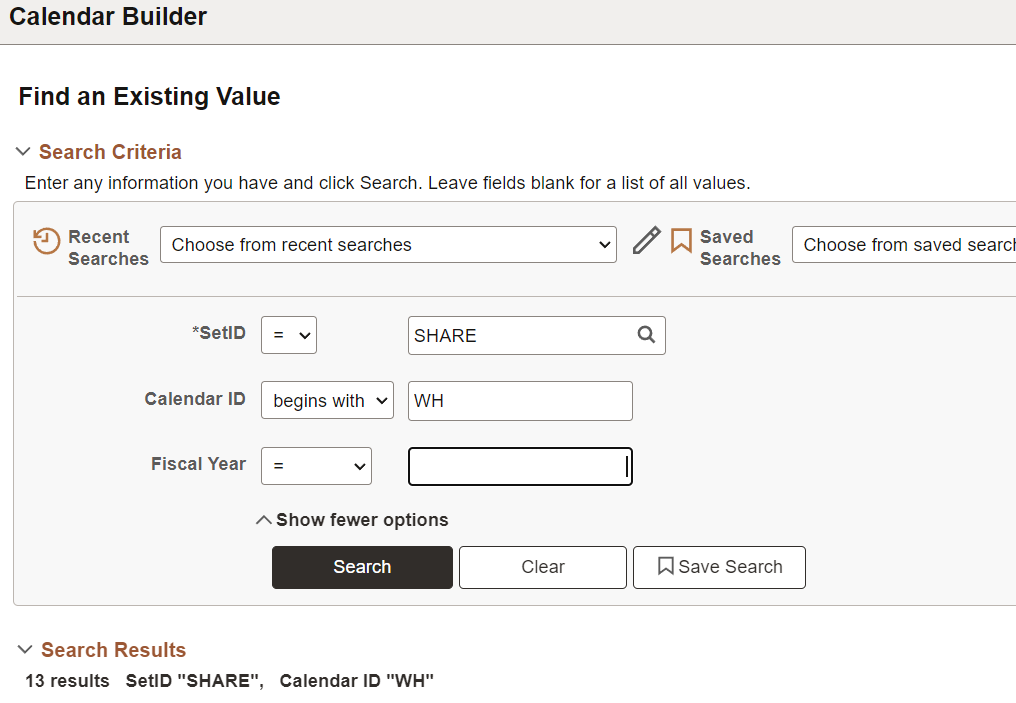
Task: Click the Saved Searches bookmark icon
Action: tap(681, 241)
